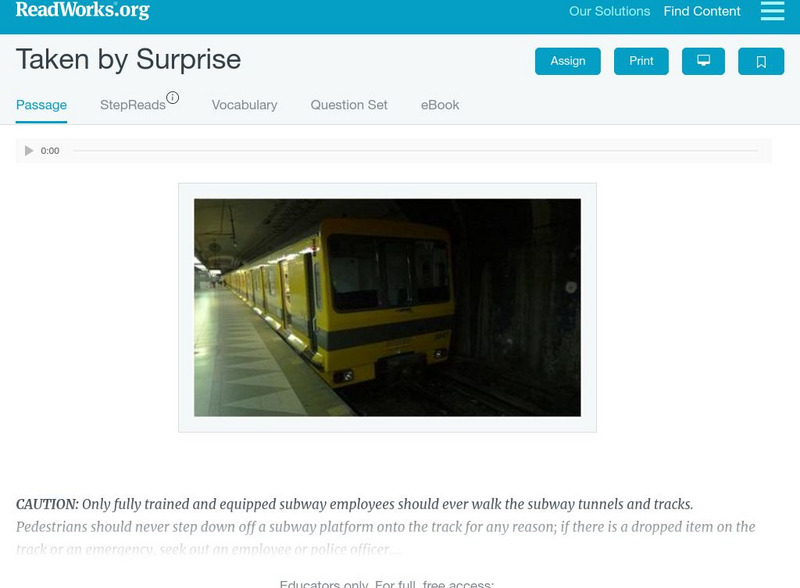Click the ReadWorks.org logo
The image size is (800, 588).
coord(83,10)
